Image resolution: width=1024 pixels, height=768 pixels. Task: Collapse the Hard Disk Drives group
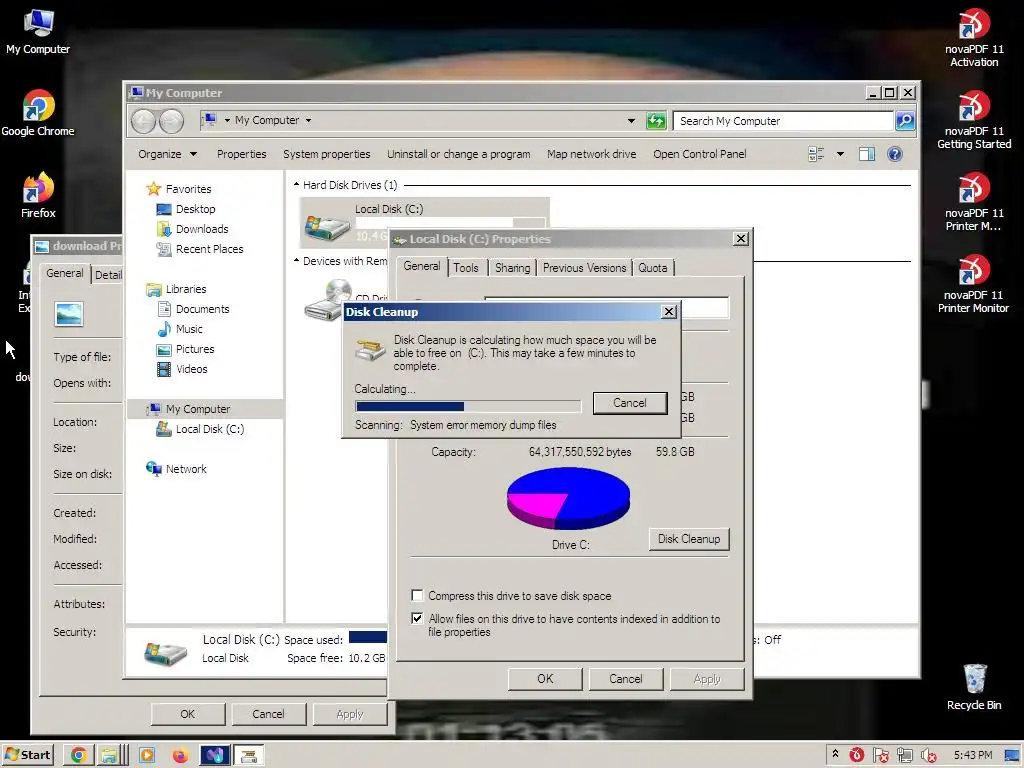(x=296, y=185)
